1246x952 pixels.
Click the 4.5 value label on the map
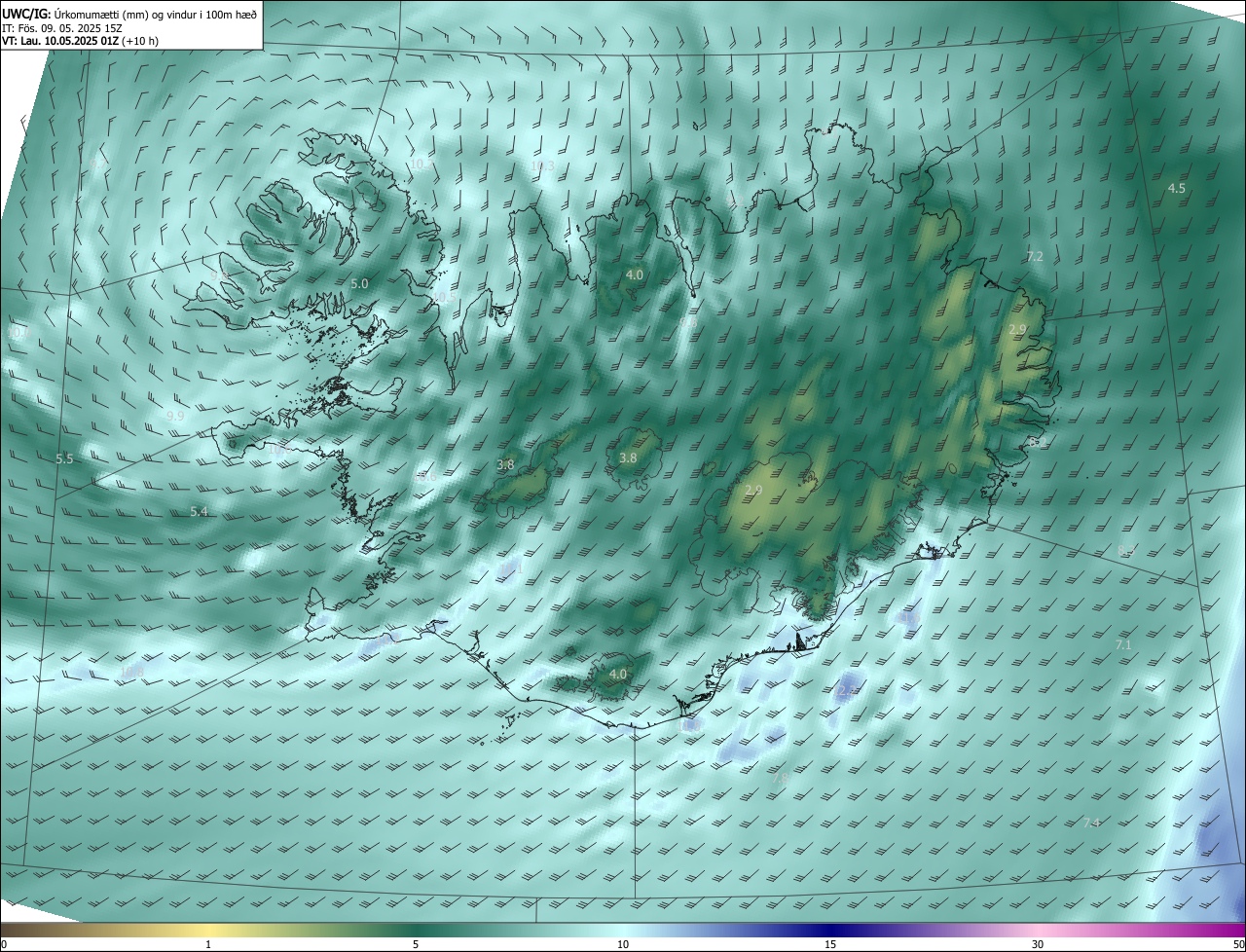1177,188
